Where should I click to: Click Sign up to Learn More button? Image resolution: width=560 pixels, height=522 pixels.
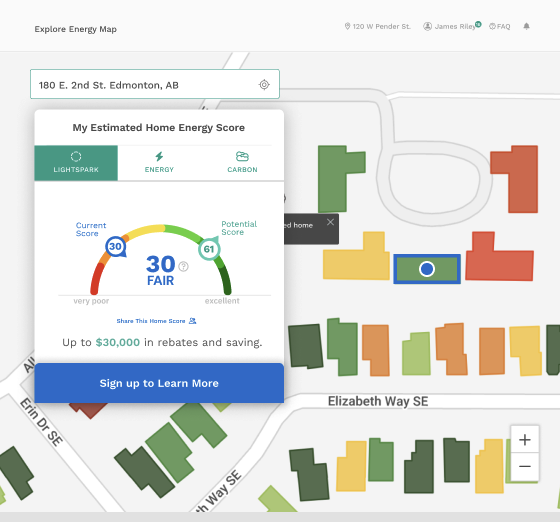pyautogui.click(x=159, y=383)
